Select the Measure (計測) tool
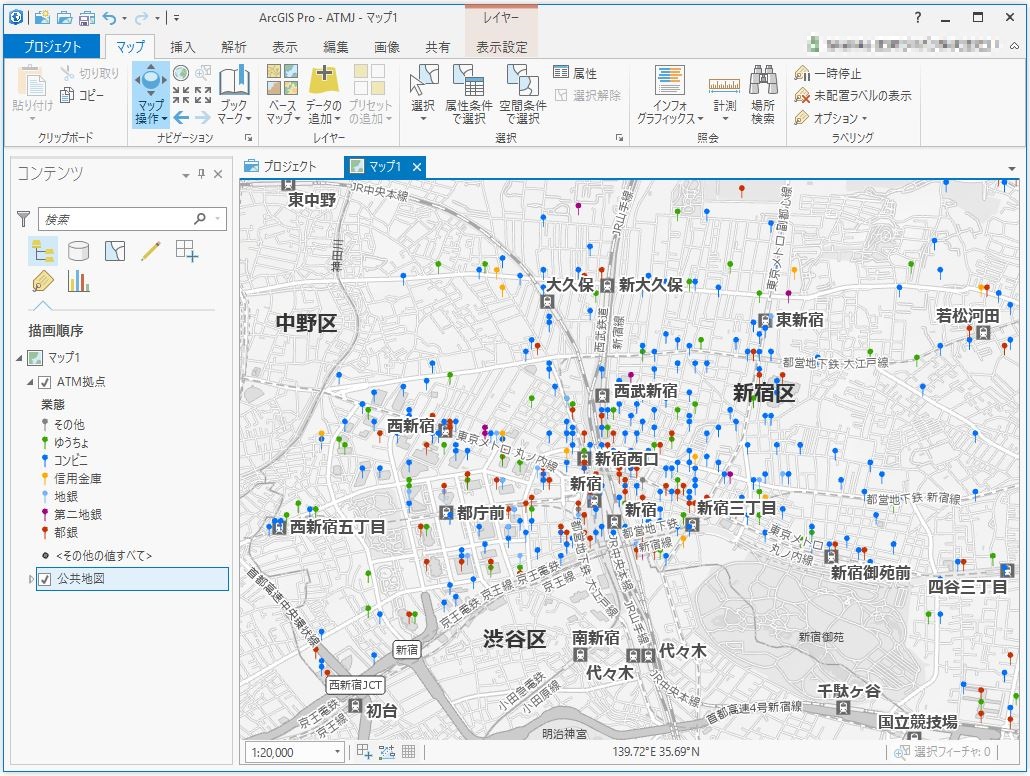 (725, 94)
